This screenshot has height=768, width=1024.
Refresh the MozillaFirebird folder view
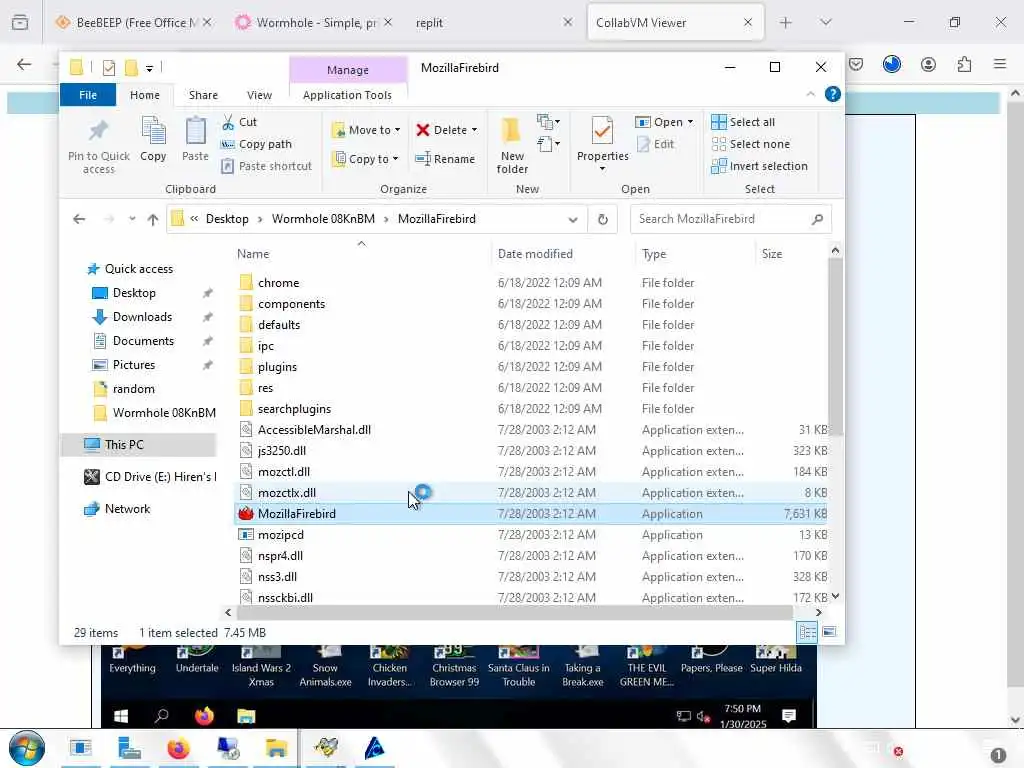[603, 219]
